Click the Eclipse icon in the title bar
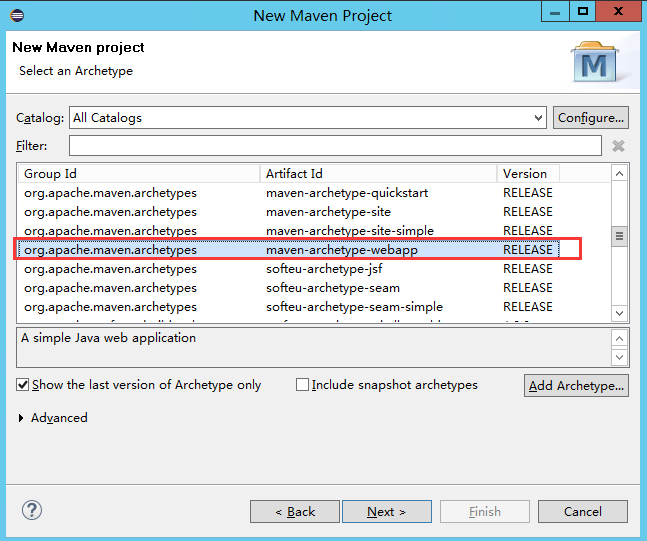 click(x=17, y=16)
